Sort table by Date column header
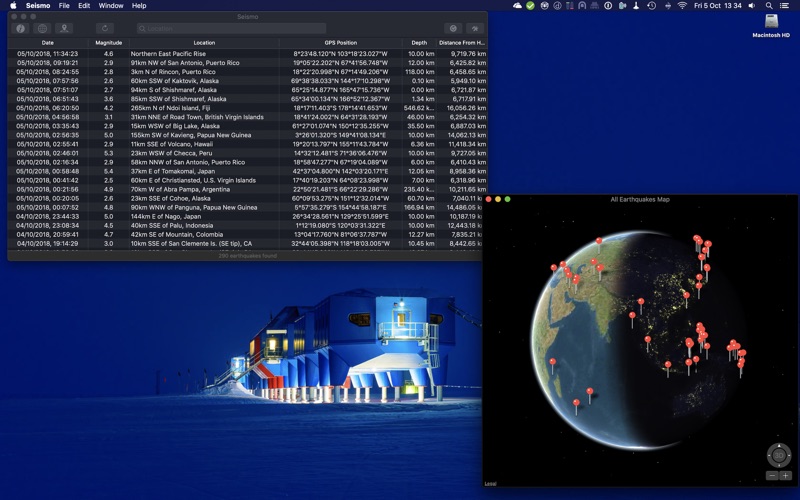Screen dimensions: 800x500 tap(47, 43)
